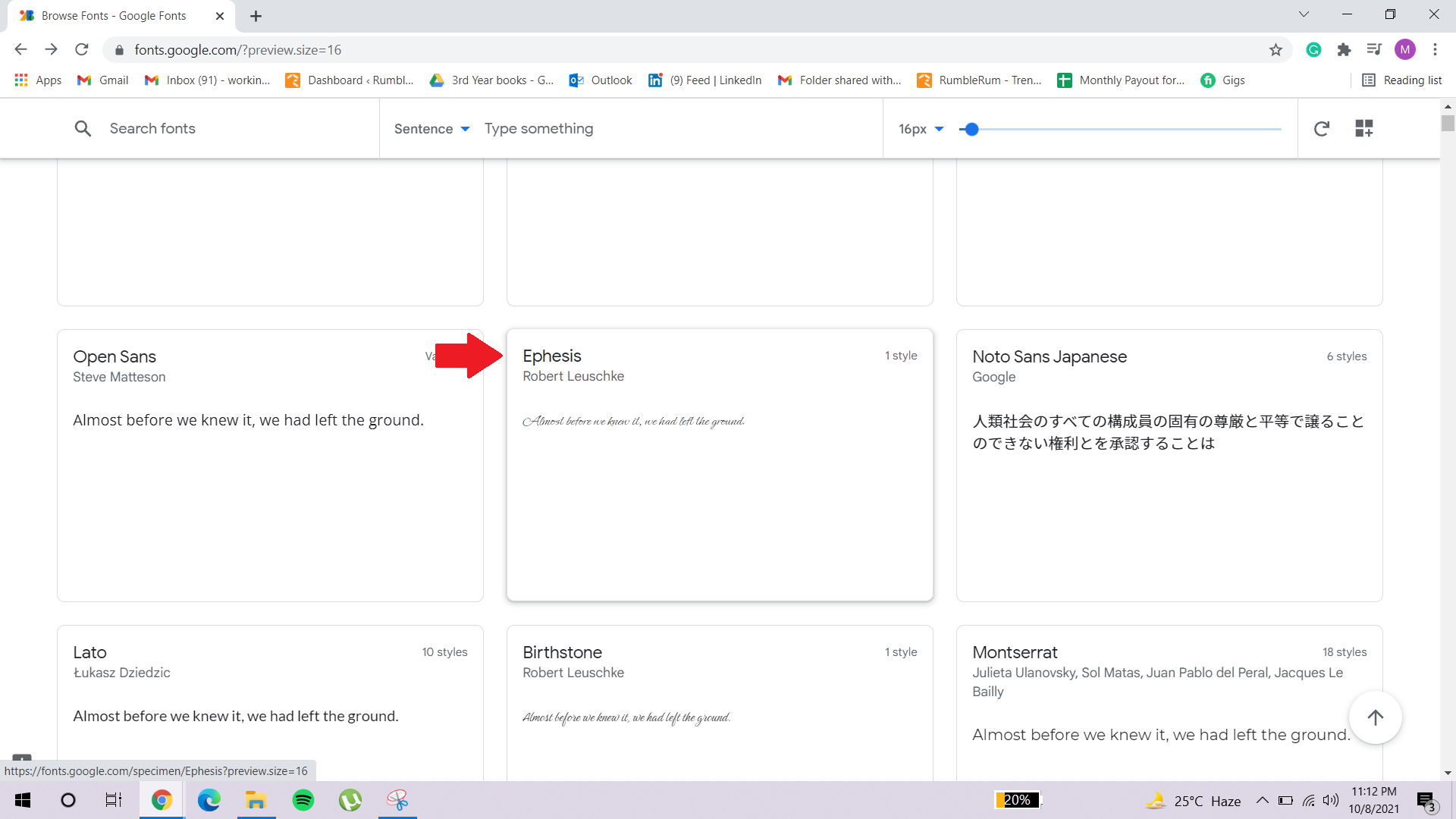Go forward in browser history
The width and height of the screenshot is (1456, 819).
[51, 50]
